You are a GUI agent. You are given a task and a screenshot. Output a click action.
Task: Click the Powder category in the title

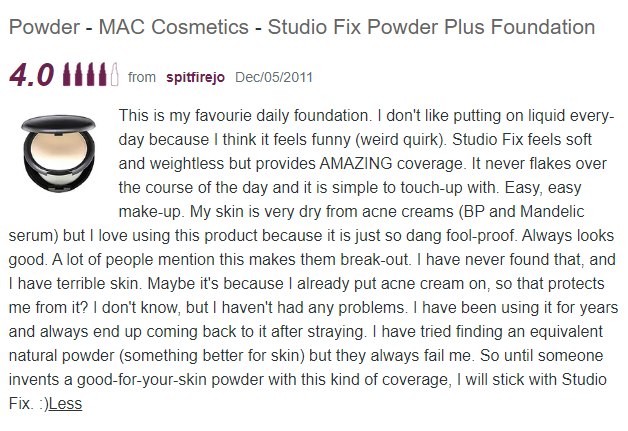[x=44, y=27]
